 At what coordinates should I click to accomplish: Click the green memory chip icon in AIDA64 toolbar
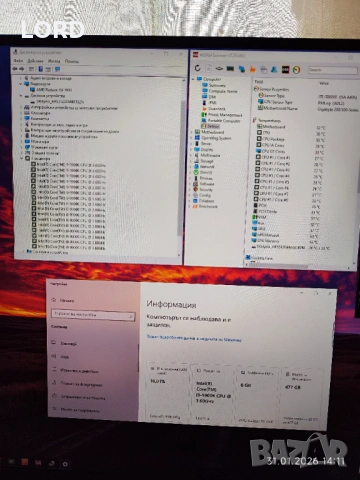(230, 69)
